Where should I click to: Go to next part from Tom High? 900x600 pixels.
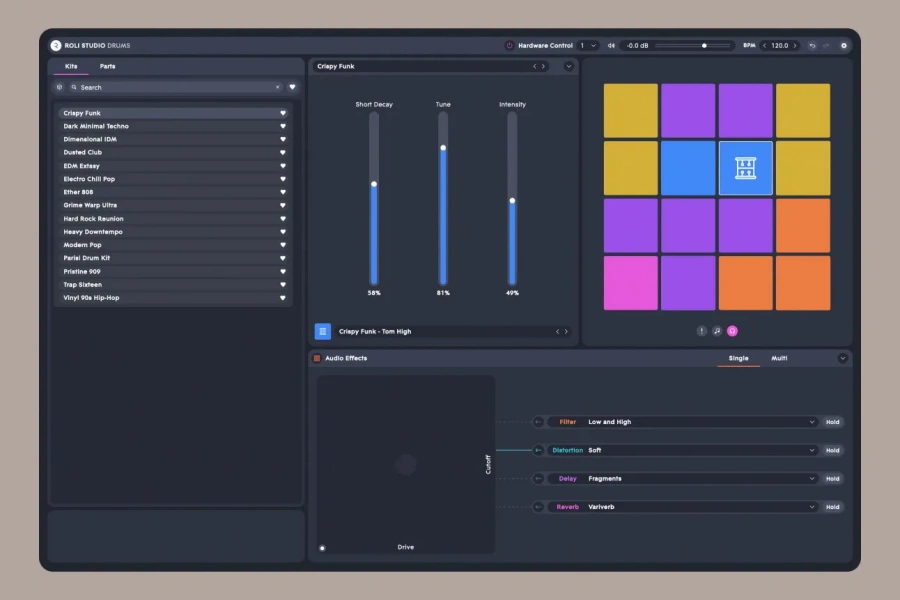tap(567, 331)
